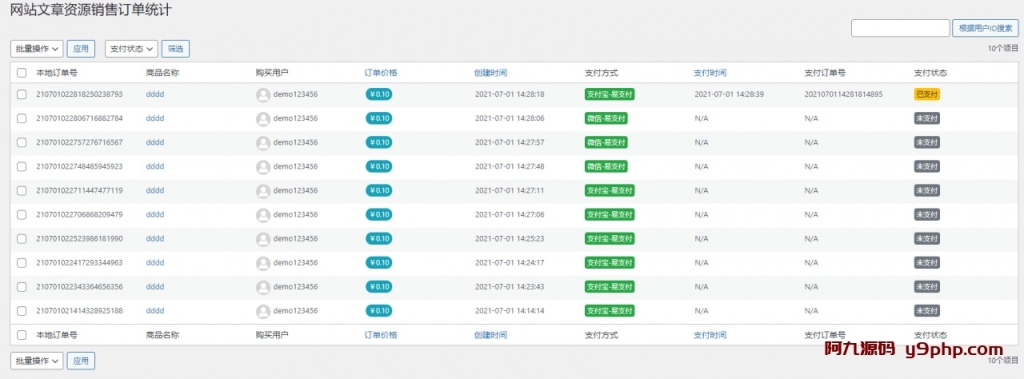Select checkbox for order ending in 477119
The height and width of the screenshot is (379, 1024).
click(22, 191)
